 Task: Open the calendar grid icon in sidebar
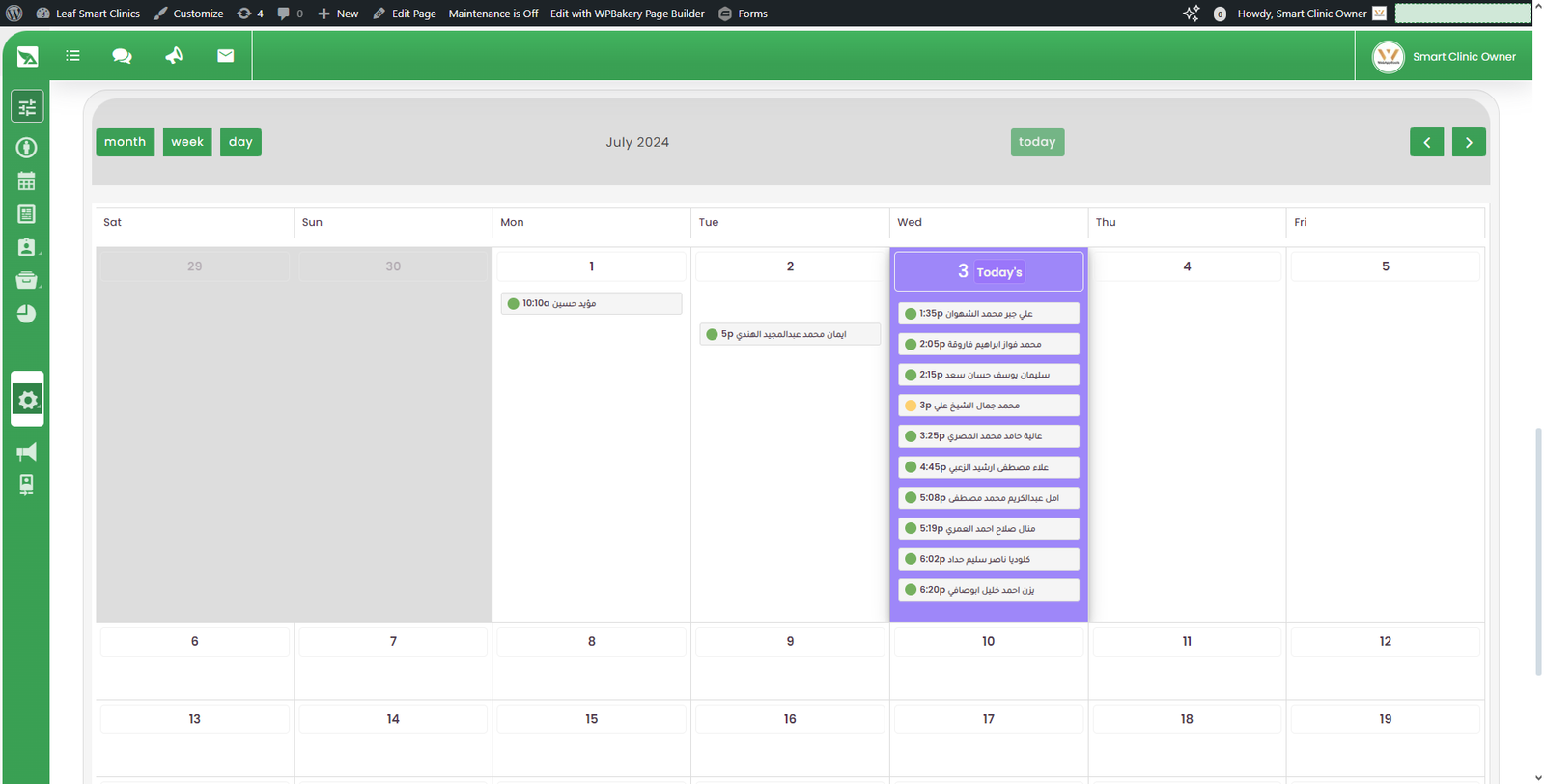click(27, 182)
